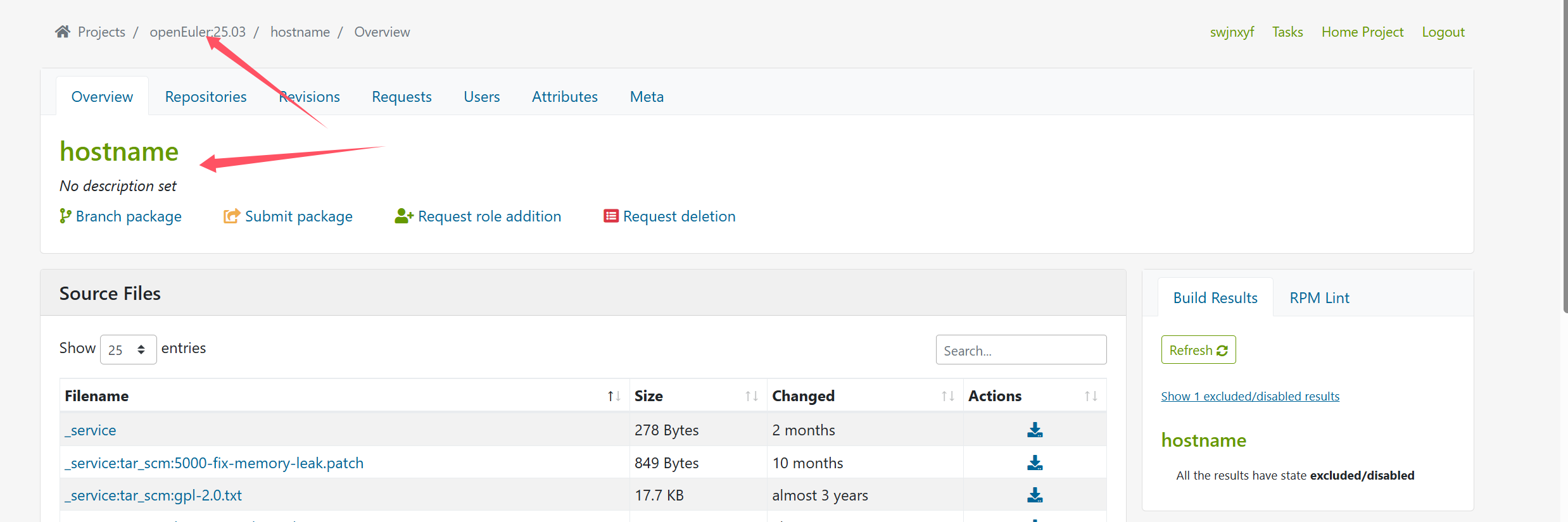Click the Branch package fork icon
Image resolution: width=1568 pixels, height=522 pixels.
(65, 216)
